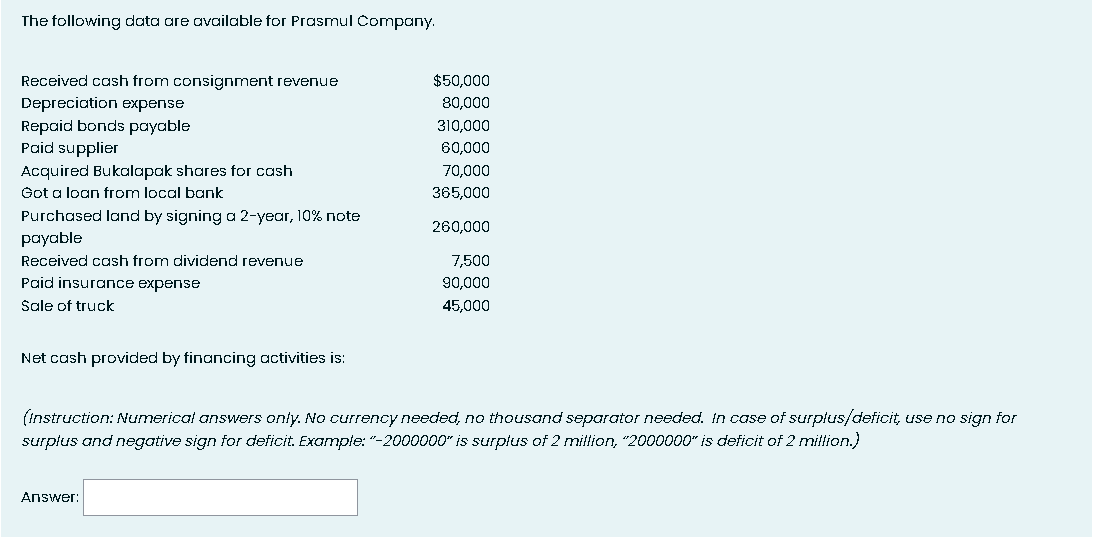Image resolution: width=1094 pixels, height=537 pixels.
Task: Select the Purchased land note payable text
Action: click(190, 227)
